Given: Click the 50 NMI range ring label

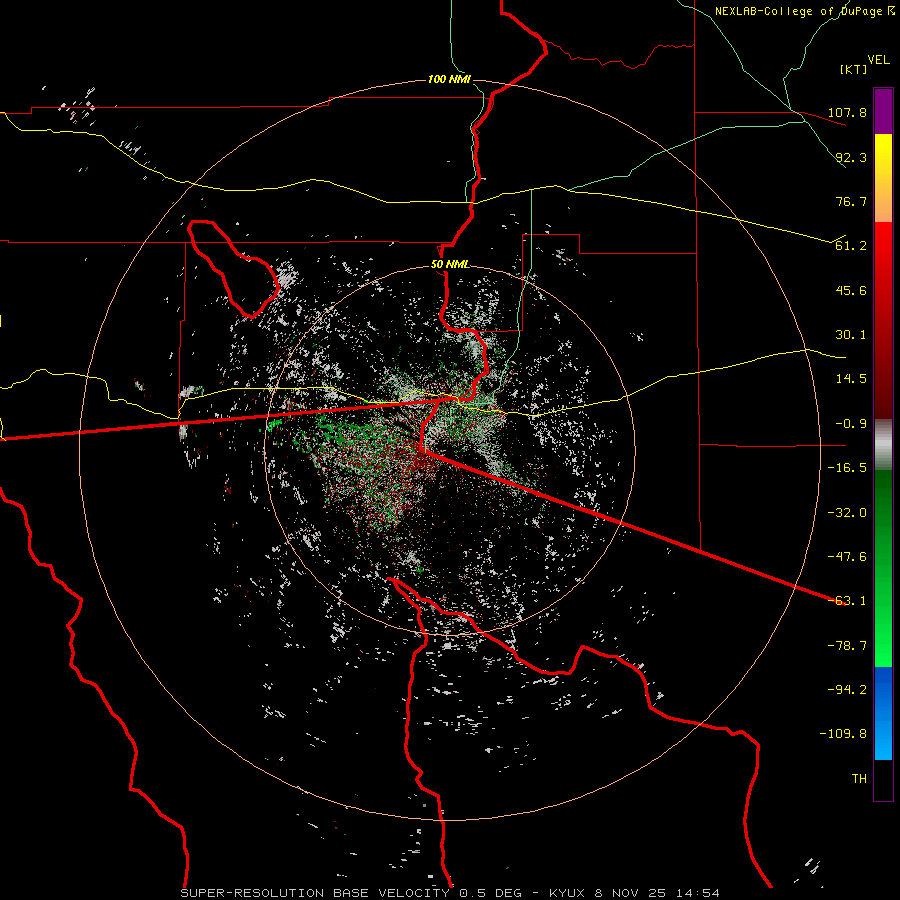Looking at the screenshot, I should tap(449, 265).
